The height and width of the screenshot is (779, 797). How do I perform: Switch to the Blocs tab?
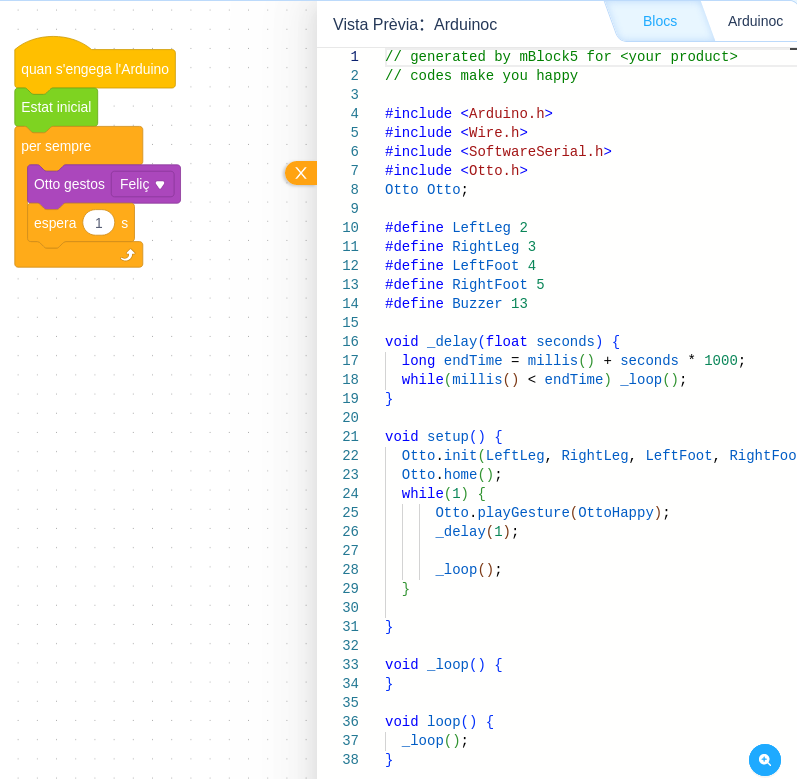pos(659,21)
